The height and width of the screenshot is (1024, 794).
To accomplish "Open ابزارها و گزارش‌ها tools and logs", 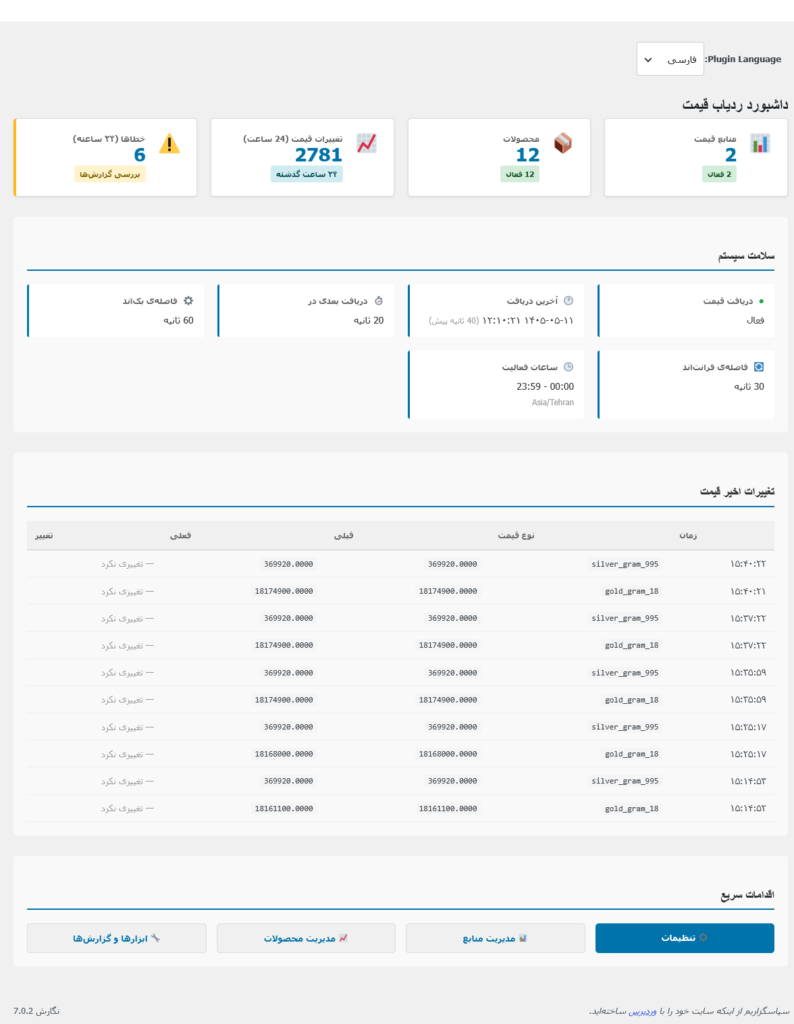I will pos(117,938).
